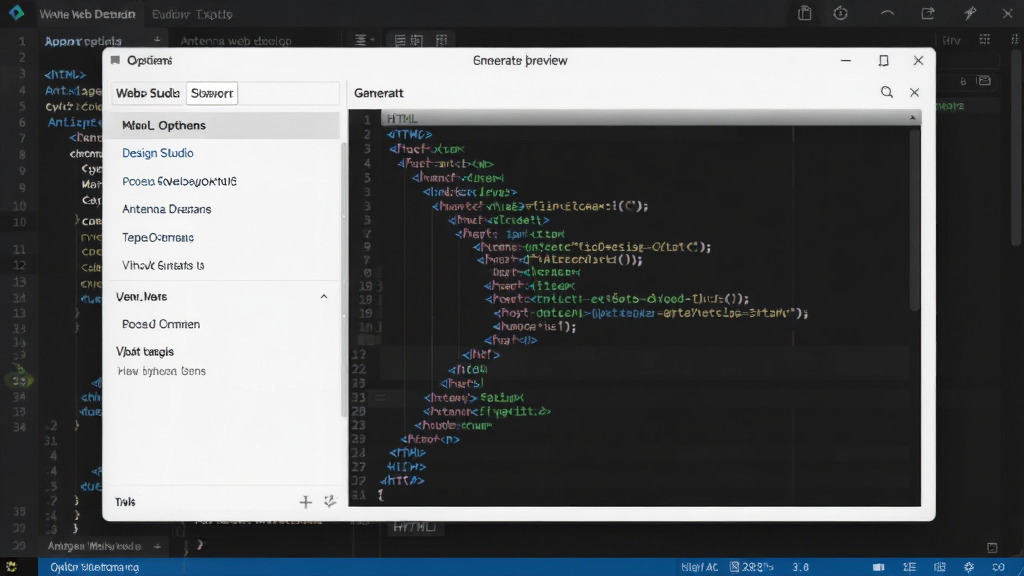Click the settings gear in the status bar
Image resolution: width=1024 pixels, height=576 pixels.
(x=969, y=567)
